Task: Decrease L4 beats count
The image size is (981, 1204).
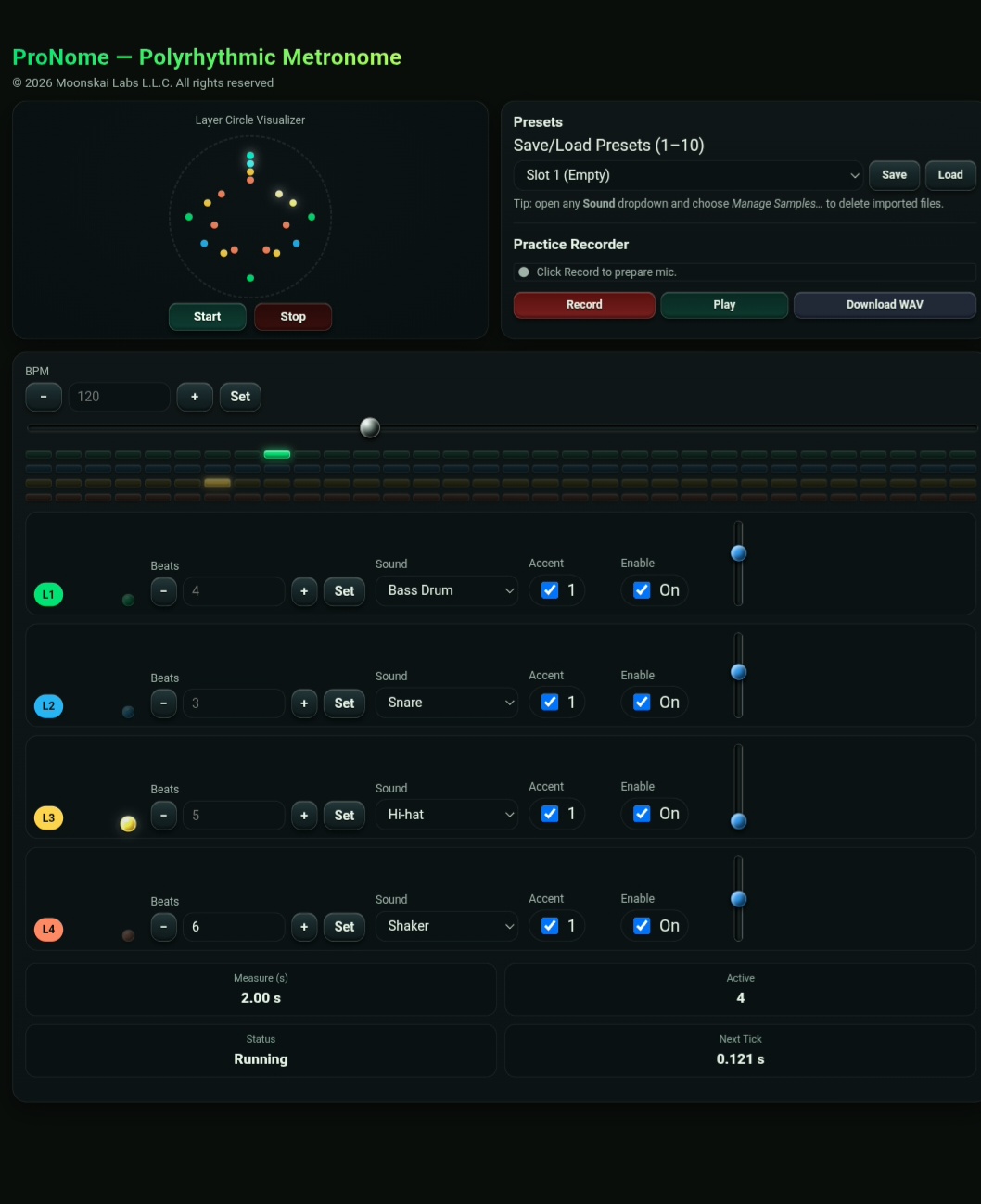Action: point(164,927)
